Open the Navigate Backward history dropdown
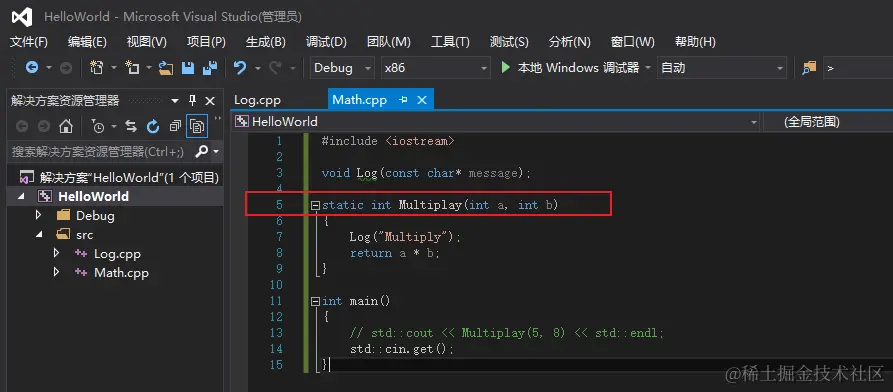 [x=48, y=68]
